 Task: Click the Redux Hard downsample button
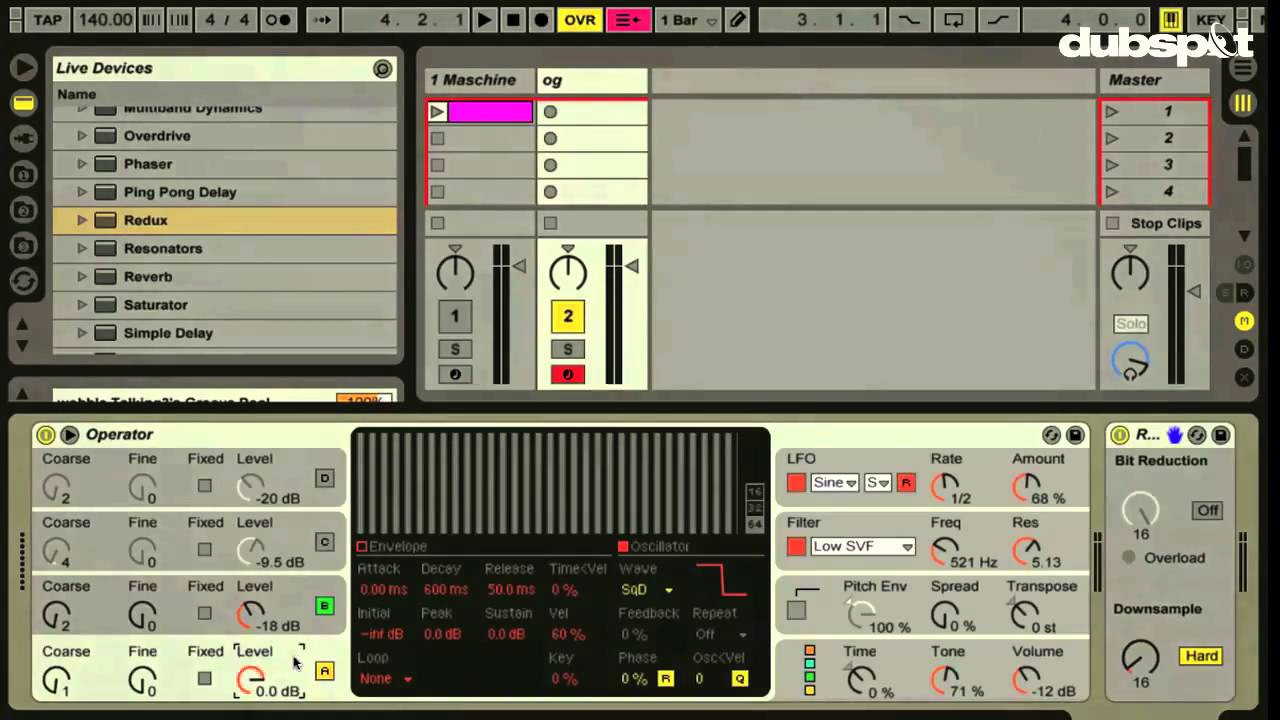tap(1201, 656)
